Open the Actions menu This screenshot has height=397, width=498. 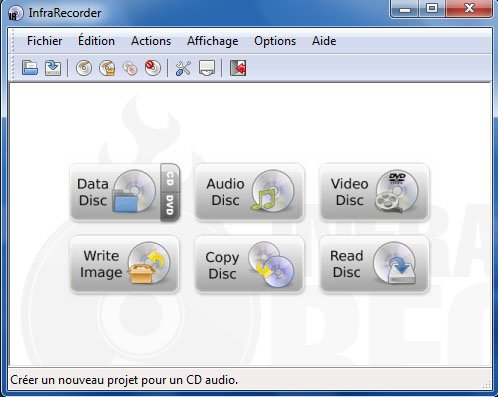[151, 41]
